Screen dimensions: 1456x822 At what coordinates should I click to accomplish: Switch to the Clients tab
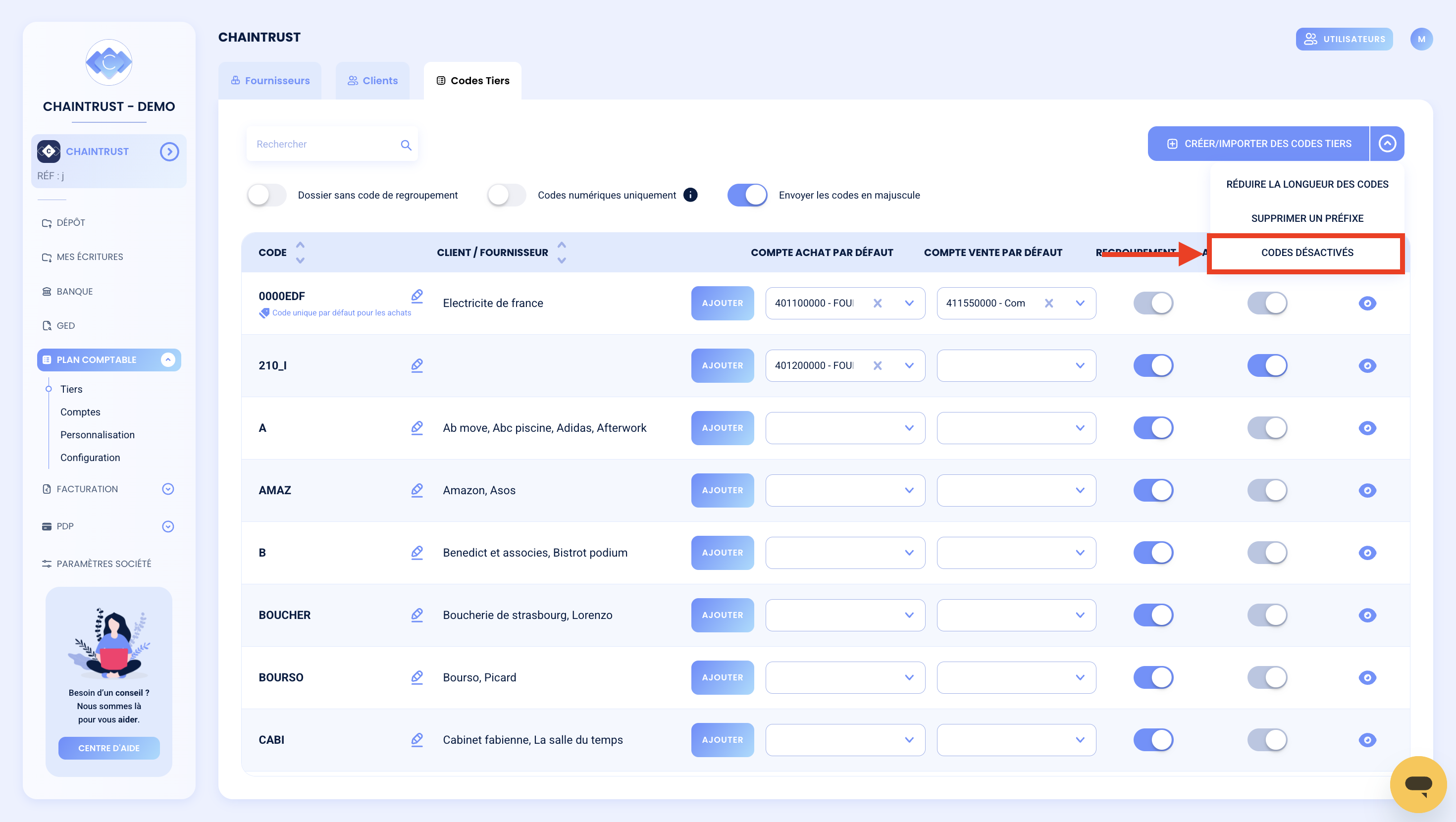pos(372,81)
